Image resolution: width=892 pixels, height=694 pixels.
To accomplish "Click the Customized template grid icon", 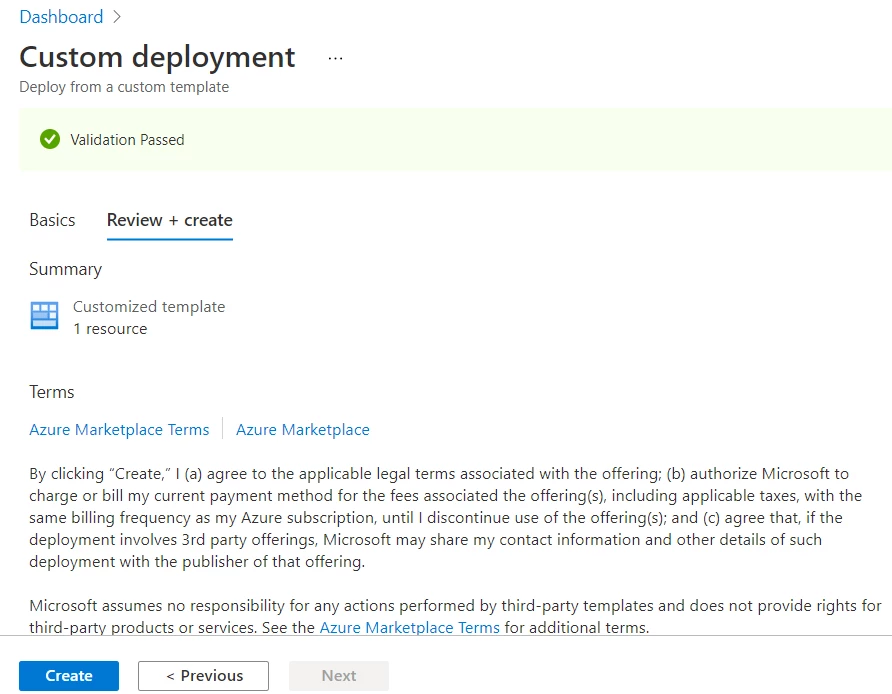I will point(44,315).
